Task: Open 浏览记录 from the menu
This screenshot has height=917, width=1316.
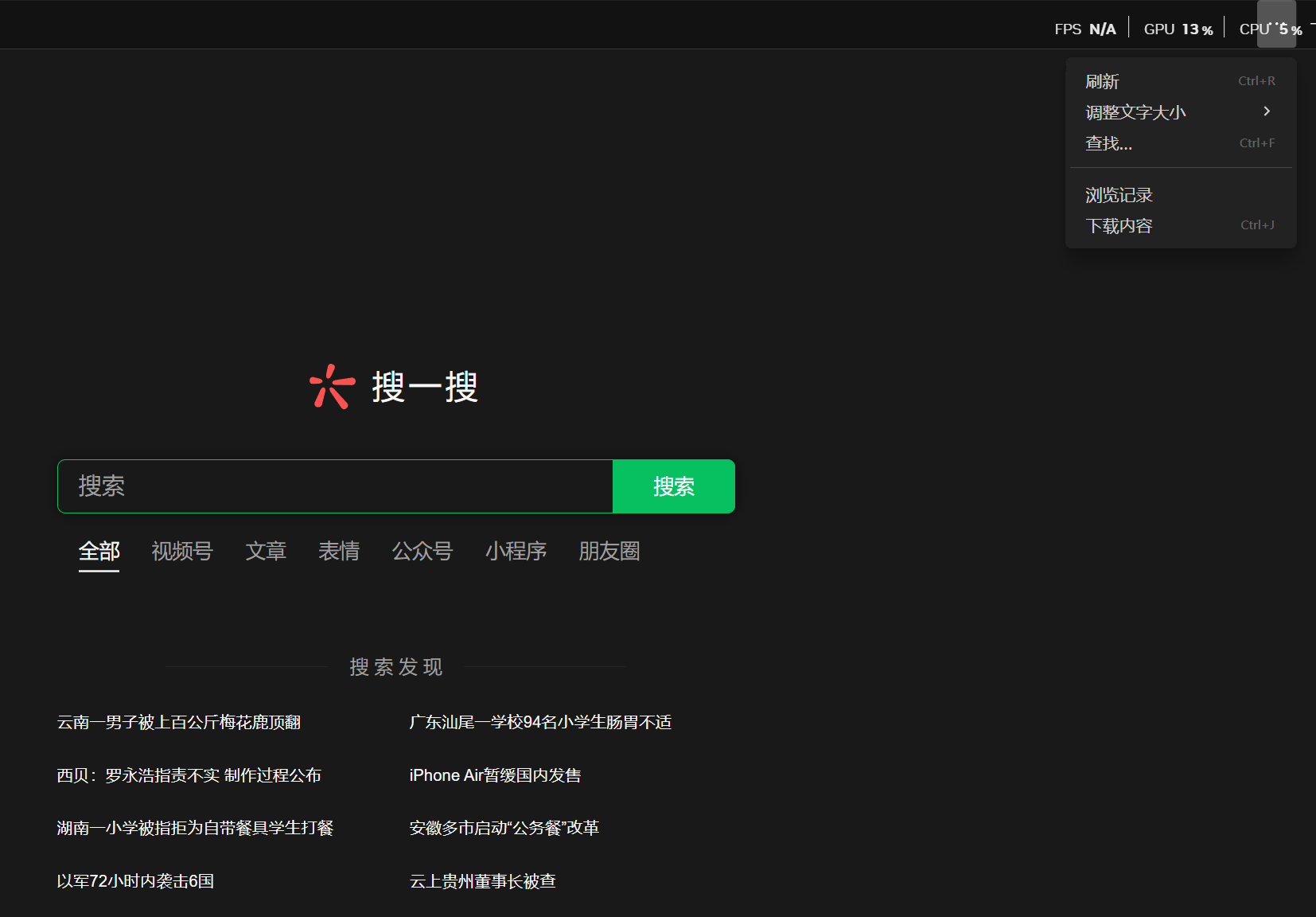Action: (x=1119, y=195)
